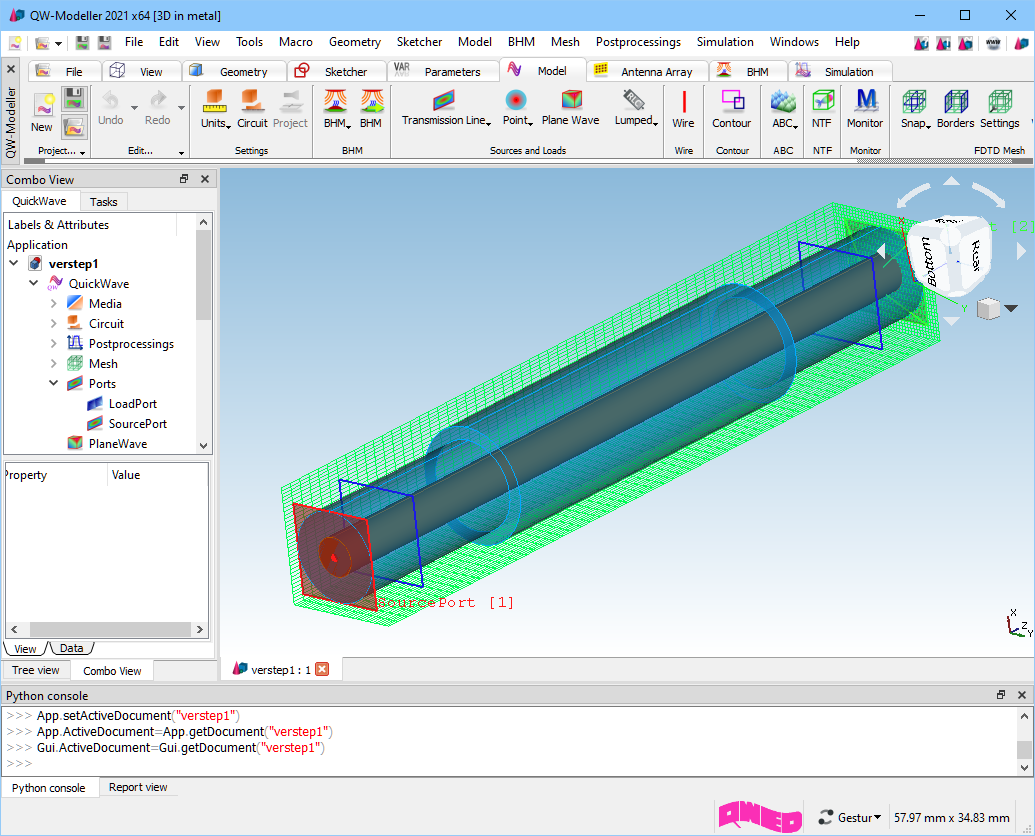The image size is (1035, 836).
Task: Open the Sketcher menu
Action: [419, 42]
